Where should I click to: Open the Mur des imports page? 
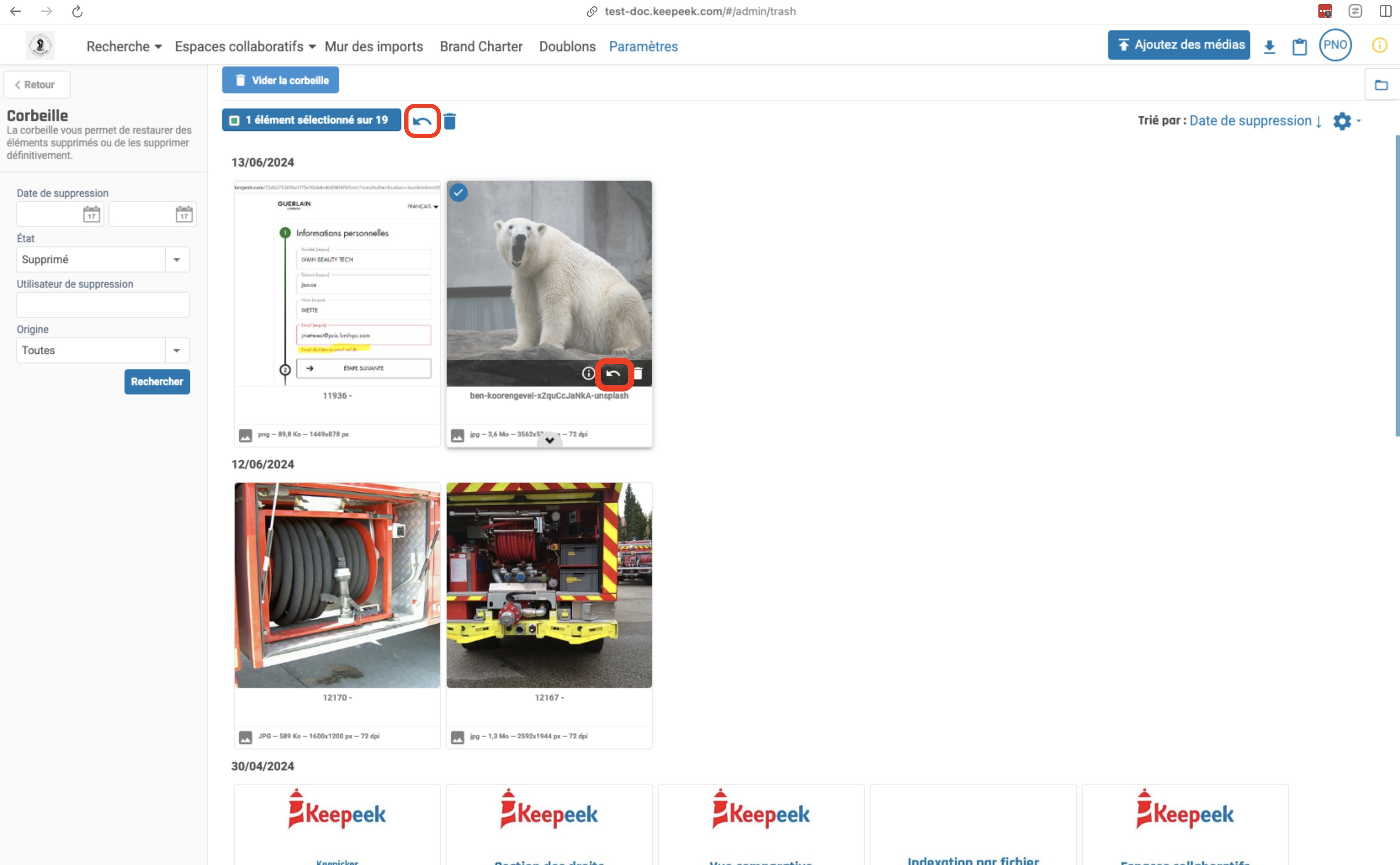click(x=374, y=46)
